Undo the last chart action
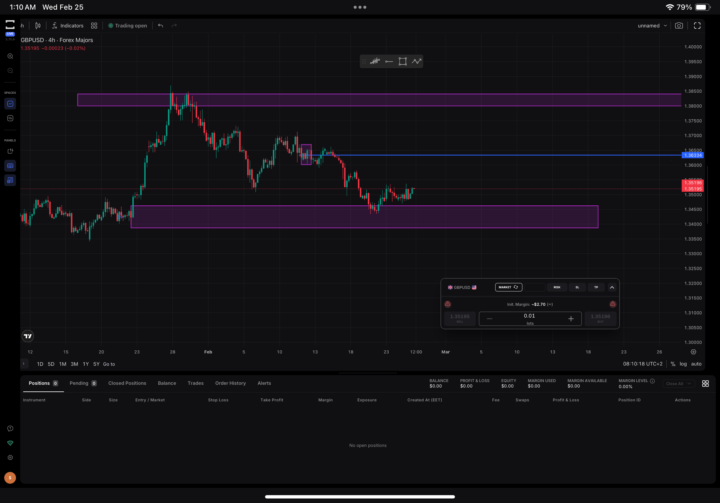 pyautogui.click(x=160, y=26)
